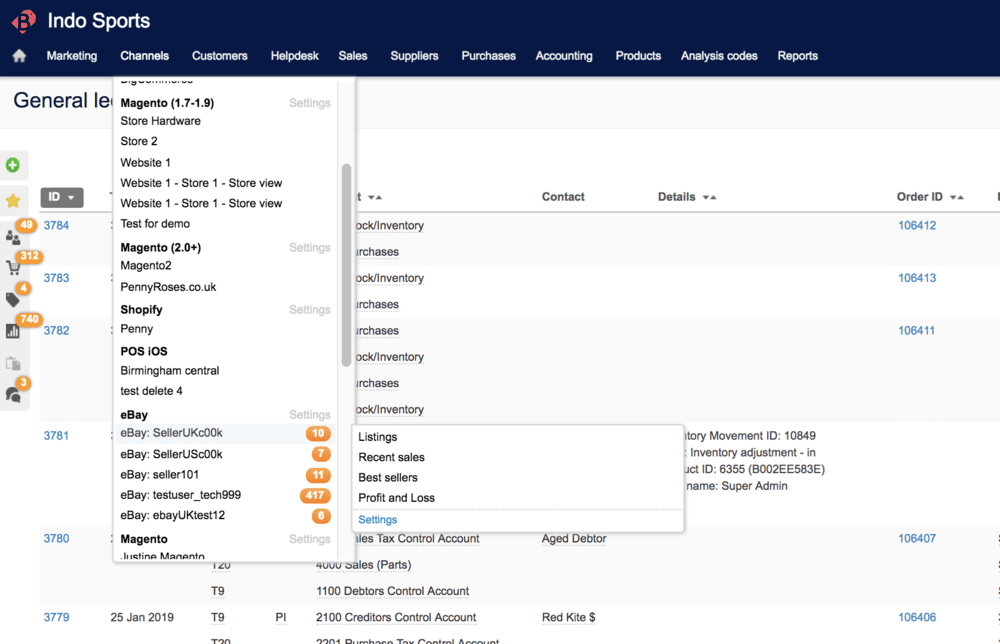Open the customers sidebar icon

[x=13, y=237]
